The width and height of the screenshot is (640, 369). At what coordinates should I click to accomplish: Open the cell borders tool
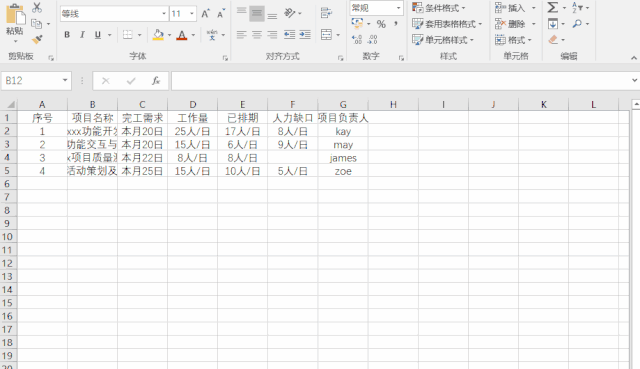tap(128, 35)
